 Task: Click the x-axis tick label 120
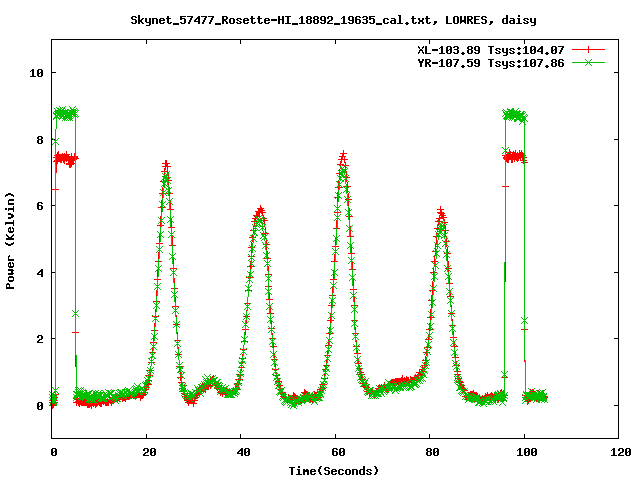[x=621, y=452]
